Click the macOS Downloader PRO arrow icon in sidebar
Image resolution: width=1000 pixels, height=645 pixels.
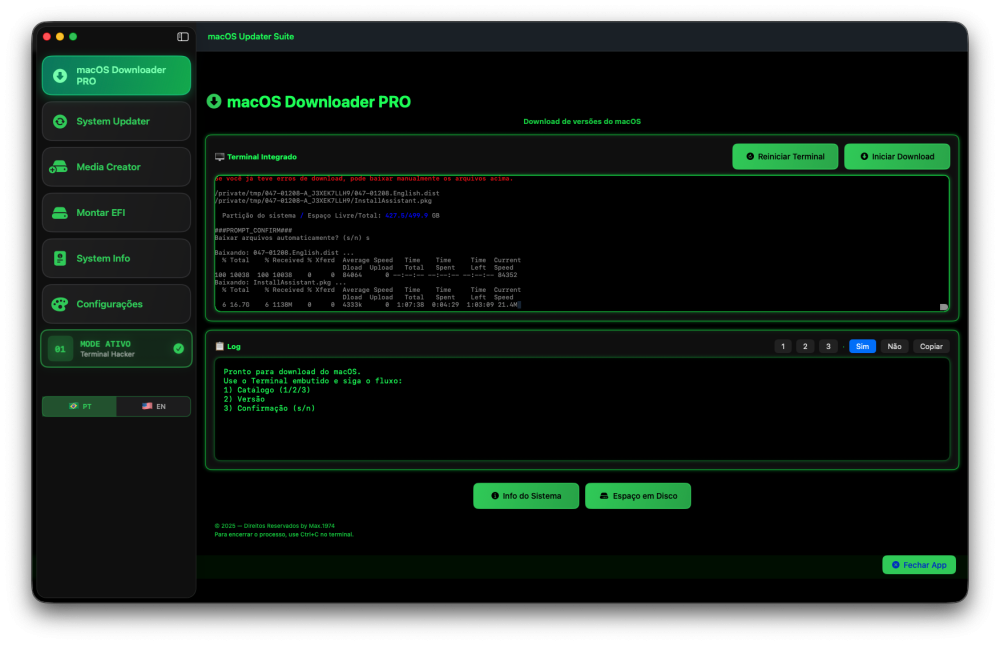(x=60, y=76)
